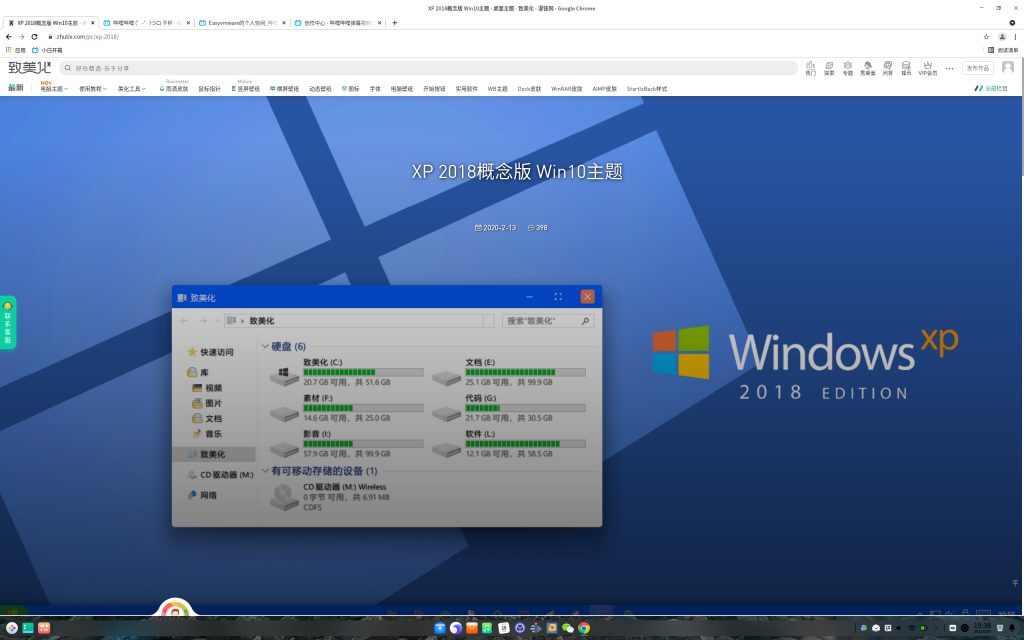Click the power button icon in the tray

[x=965, y=628]
